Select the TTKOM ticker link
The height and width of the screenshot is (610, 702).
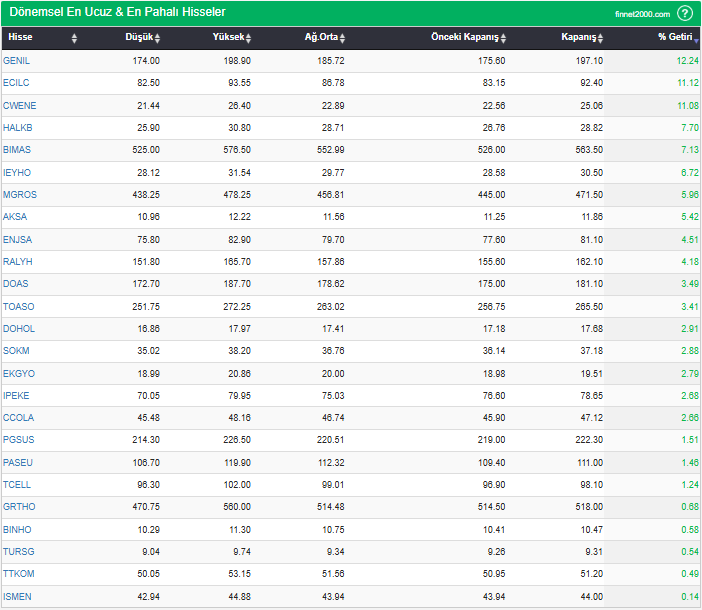pos(18,573)
